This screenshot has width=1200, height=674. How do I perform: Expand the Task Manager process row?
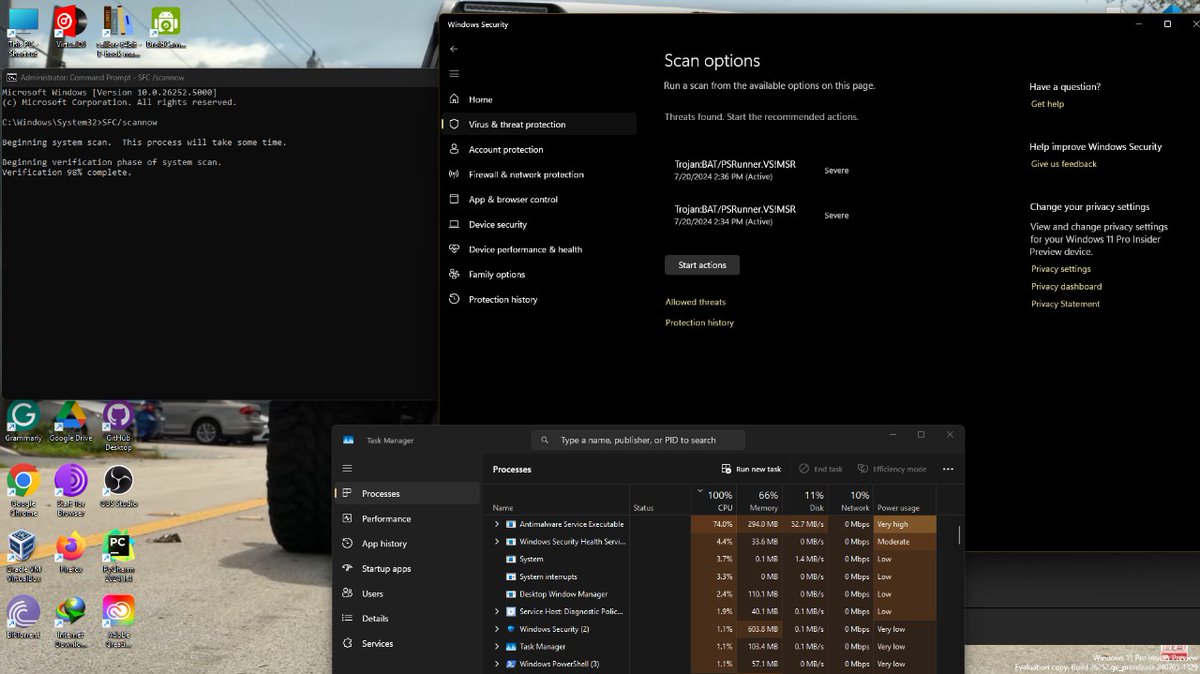tap(497, 646)
